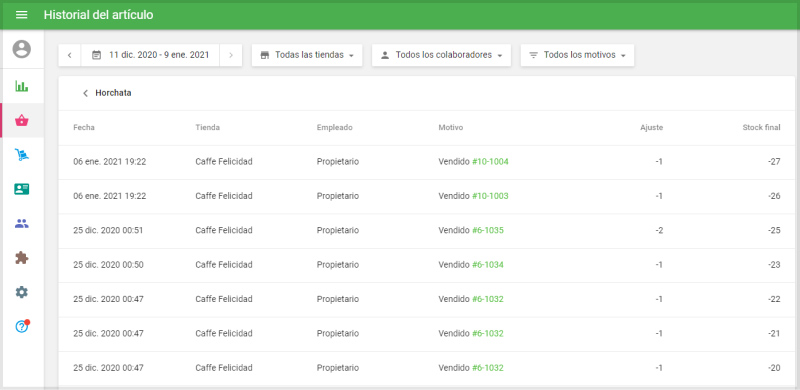Viewport: 800px width, 390px height.
Task: Open the customers people icon
Action: pyautogui.click(x=21, y=223)
